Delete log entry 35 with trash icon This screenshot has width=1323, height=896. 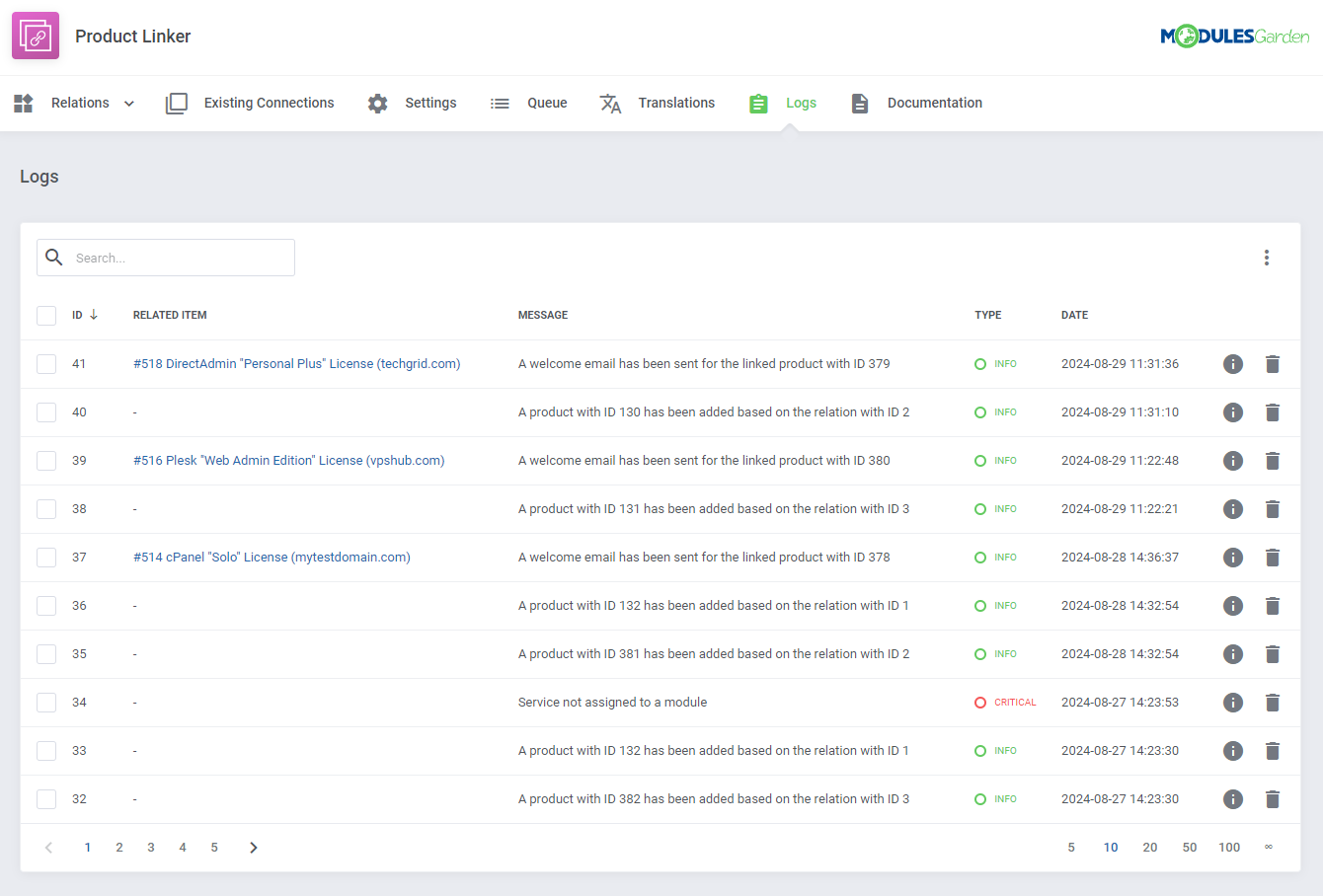coord(1273,654)
